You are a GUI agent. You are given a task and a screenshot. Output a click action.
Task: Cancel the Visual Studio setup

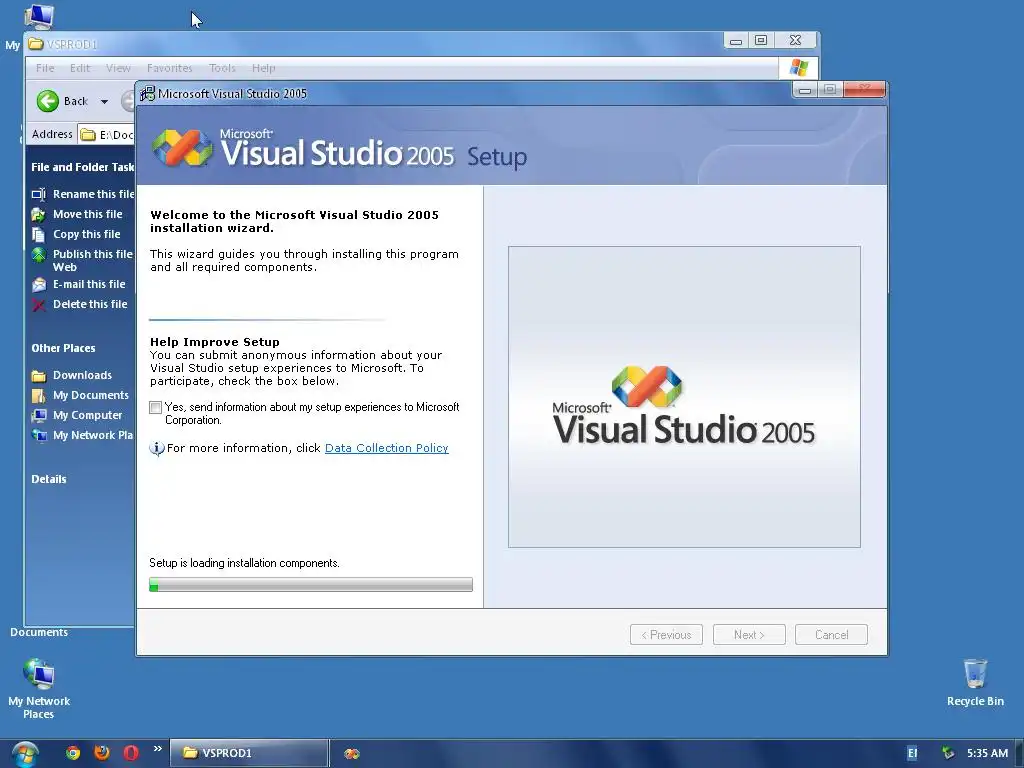pyautogui.click(x=831, y=635)
